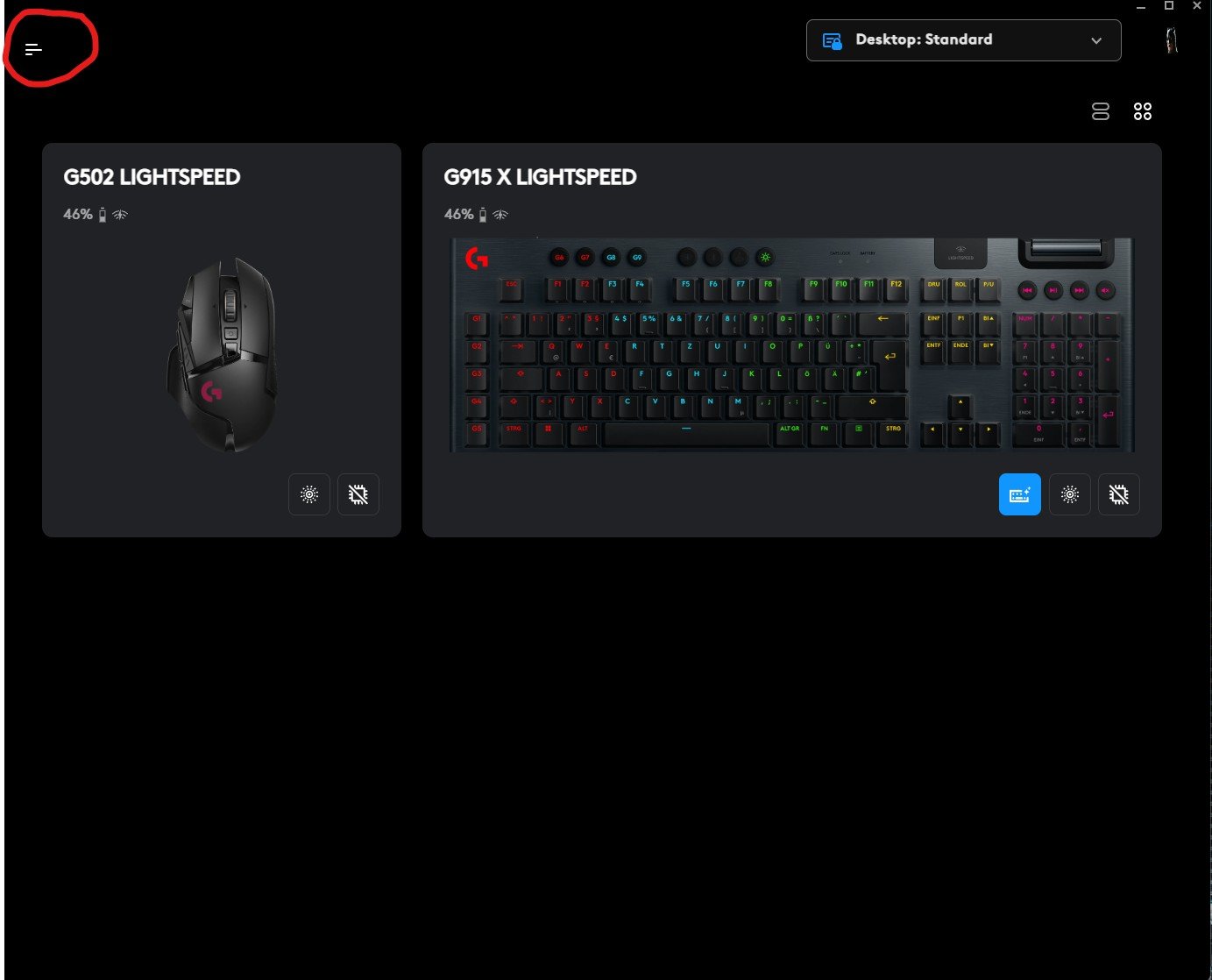
Task: Click the user account avatar icon
Action: pyautogui.click(x=1171, y=40)
